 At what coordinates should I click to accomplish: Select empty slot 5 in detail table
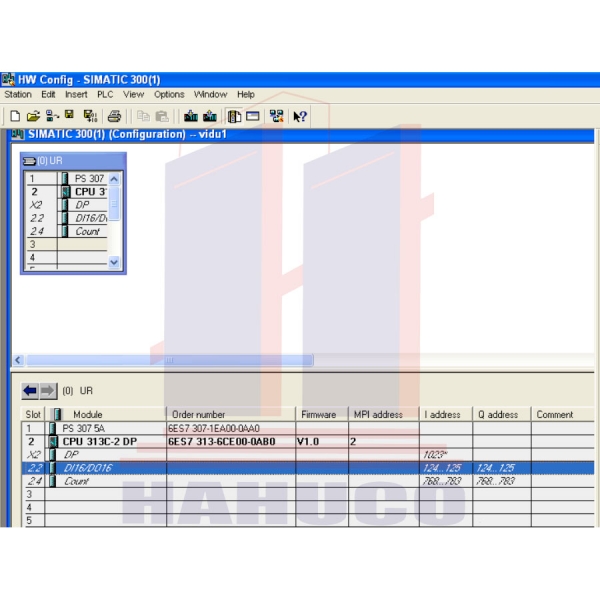pyautogui.click(x=308, y=520)
